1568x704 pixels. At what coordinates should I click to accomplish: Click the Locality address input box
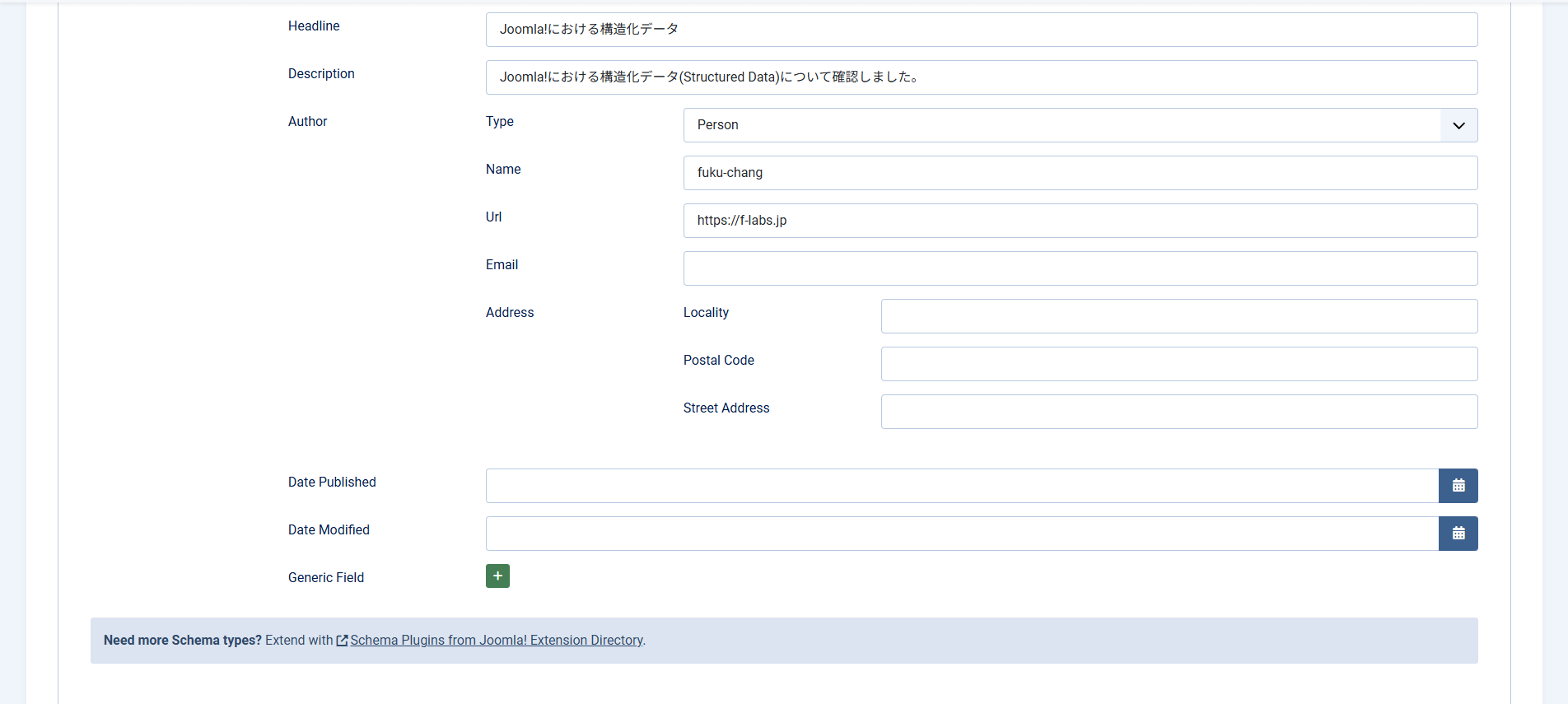point(1178,316)
